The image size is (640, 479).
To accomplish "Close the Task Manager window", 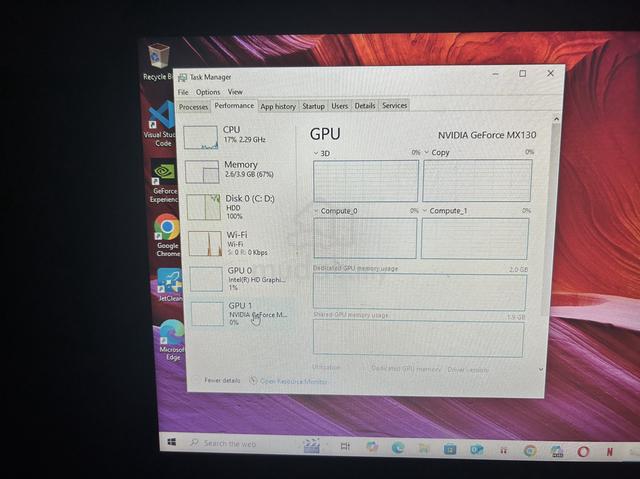I will coord(550,73).
